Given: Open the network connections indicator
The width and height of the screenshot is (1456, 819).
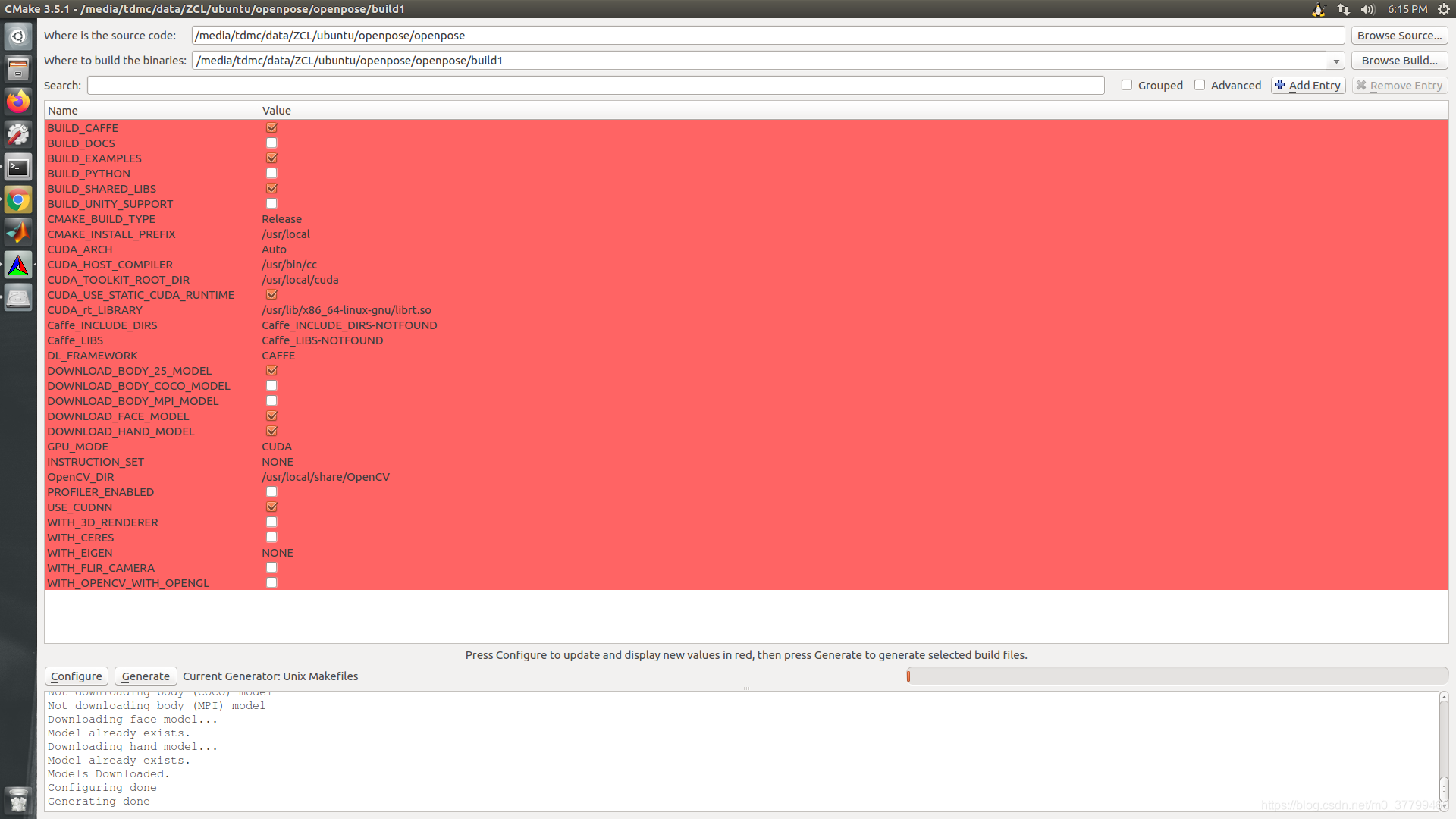Looking at the screenshot, I should click(1344, 9).
